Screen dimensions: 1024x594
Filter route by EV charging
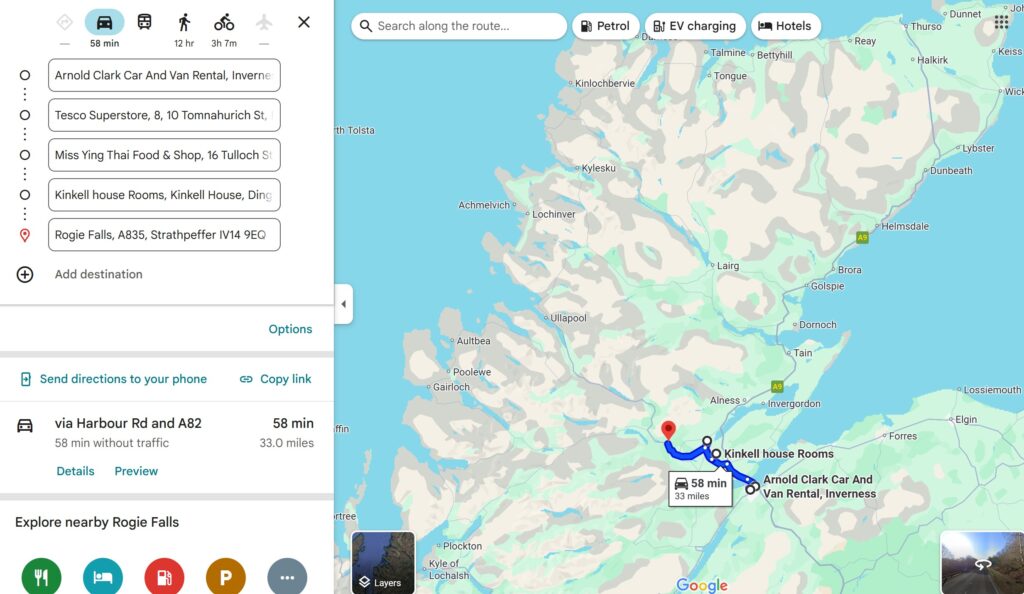tap(695, 26)
